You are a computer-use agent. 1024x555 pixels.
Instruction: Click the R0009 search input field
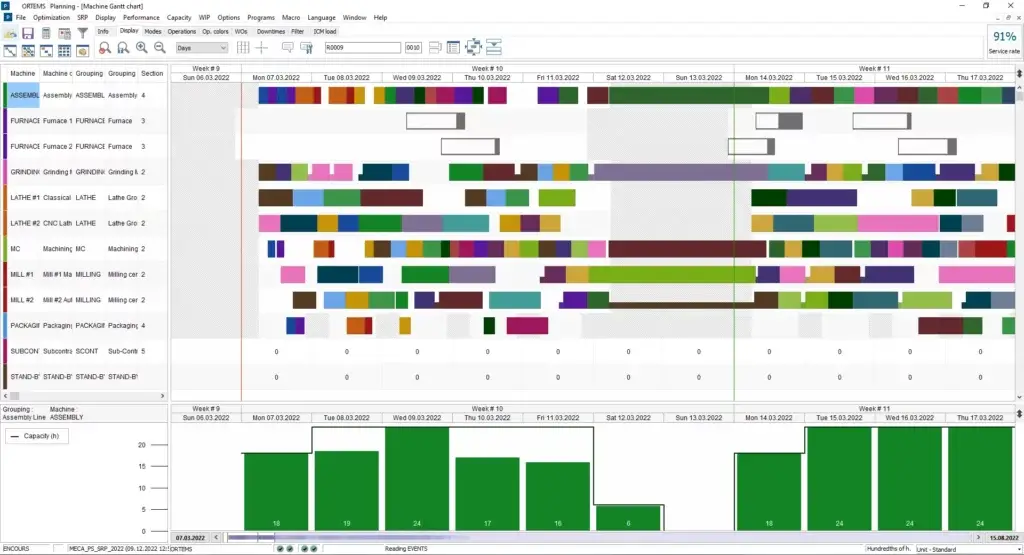click(360, 47)
